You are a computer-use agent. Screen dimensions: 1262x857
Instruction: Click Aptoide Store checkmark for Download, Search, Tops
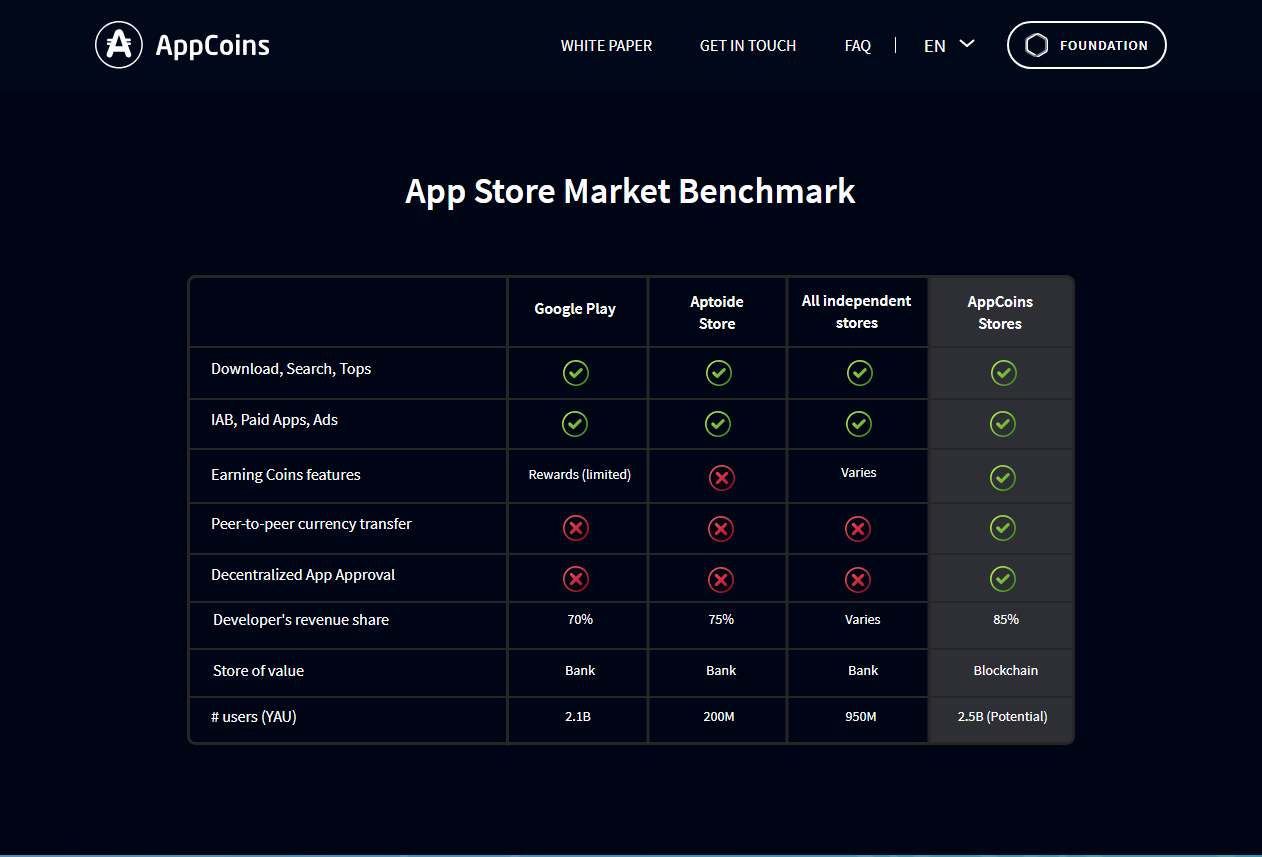pyautogui.click(x=718, y=373)
